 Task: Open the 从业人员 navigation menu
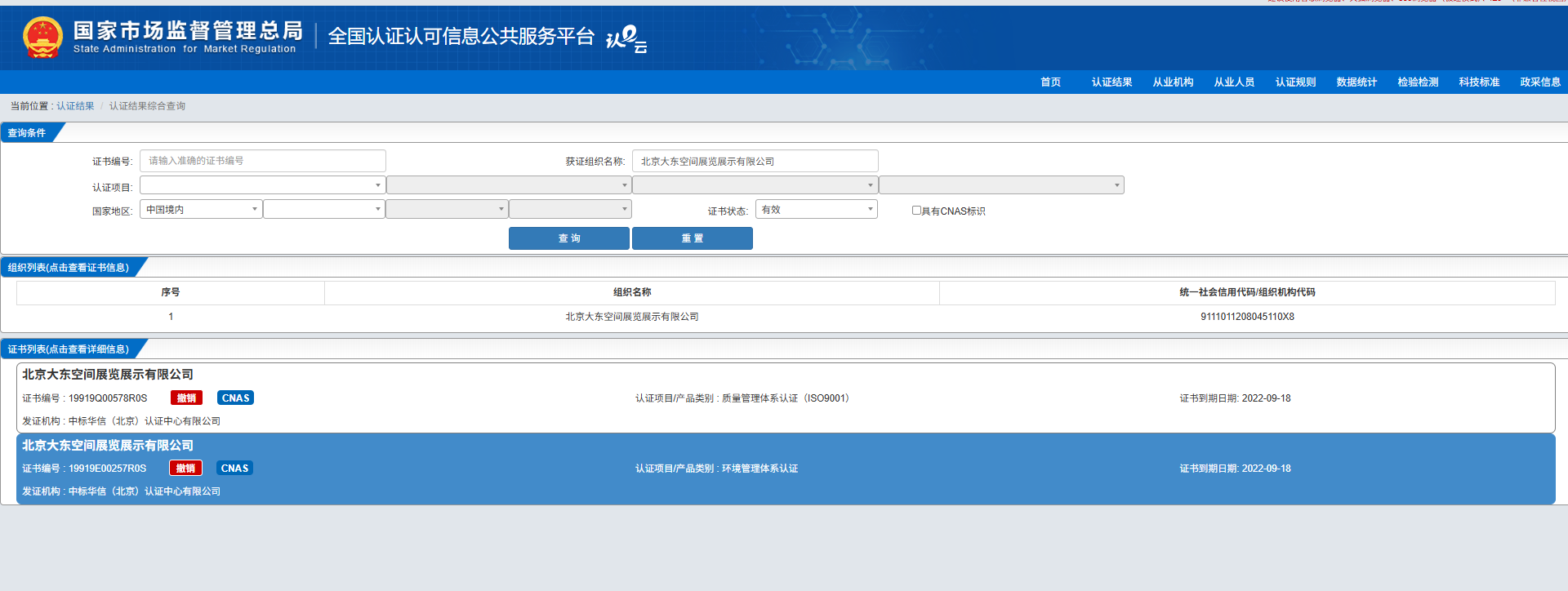pos(1234,82)
